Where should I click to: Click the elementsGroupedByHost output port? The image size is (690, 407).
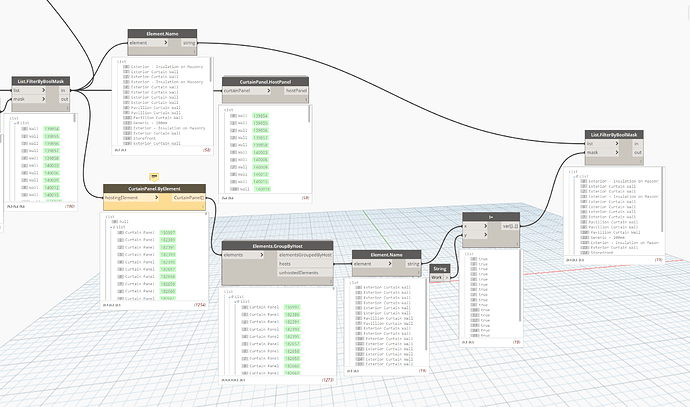pos(305,255)
